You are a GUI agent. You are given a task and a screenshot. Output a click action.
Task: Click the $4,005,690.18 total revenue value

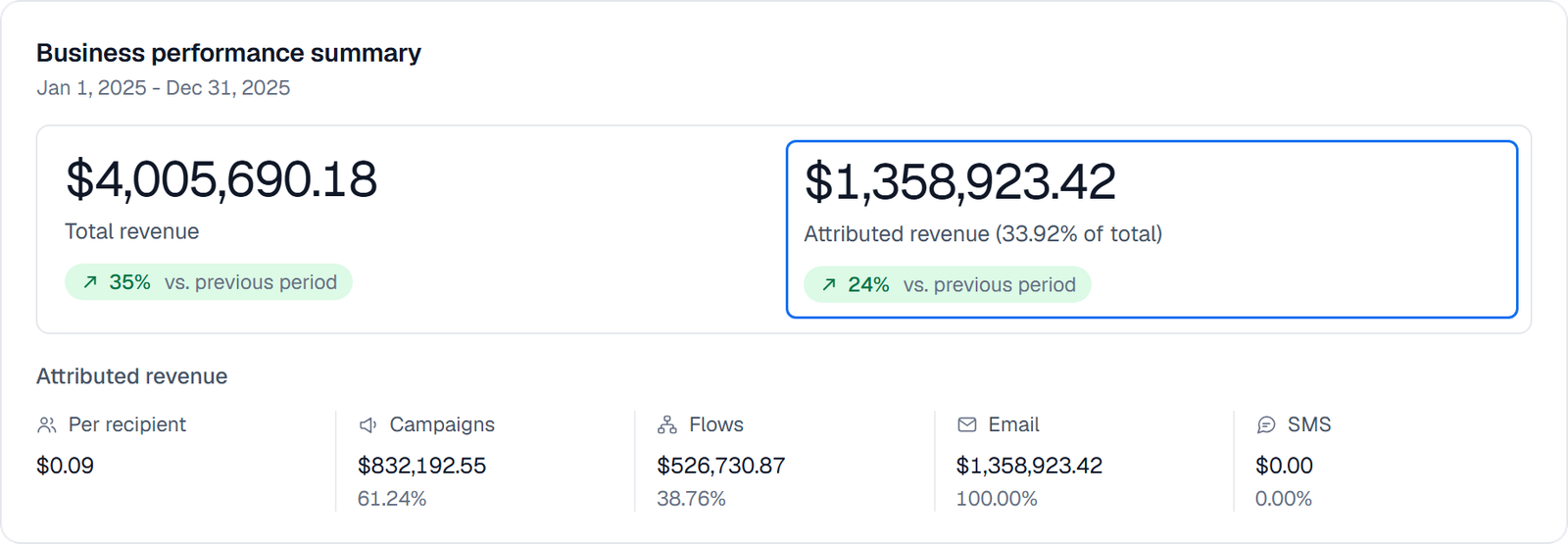(221, 179)
